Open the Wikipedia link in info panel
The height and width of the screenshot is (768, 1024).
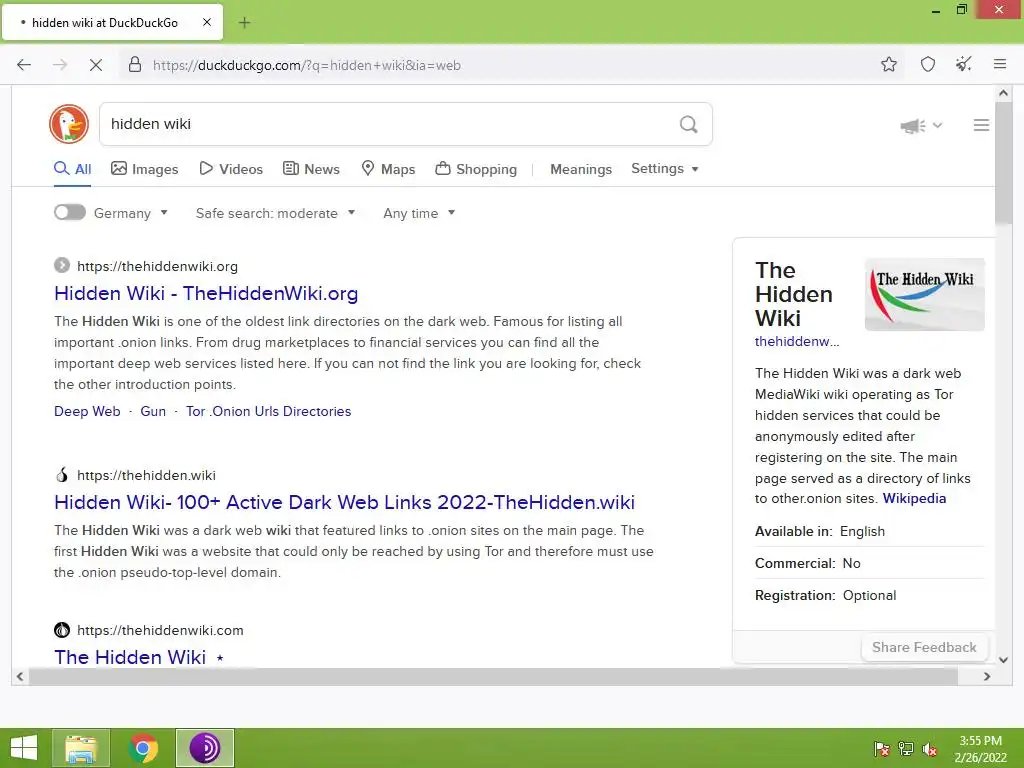point(914,498)
